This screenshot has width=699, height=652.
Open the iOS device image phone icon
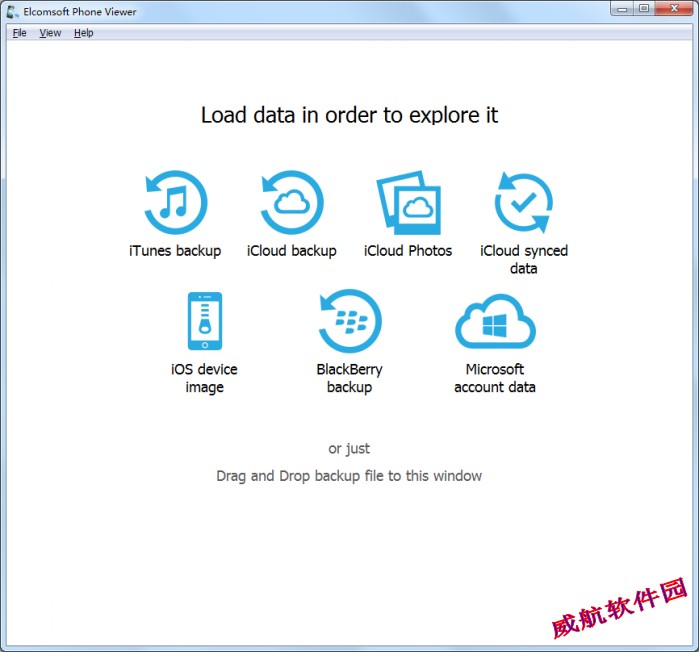coord(205,321)
